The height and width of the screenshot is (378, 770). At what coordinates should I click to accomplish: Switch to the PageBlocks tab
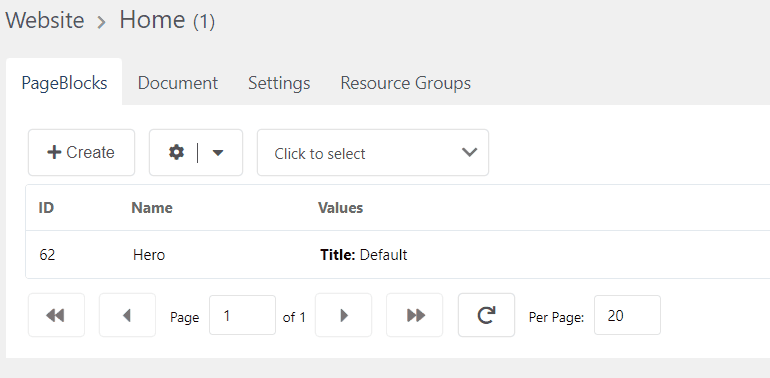64,83
